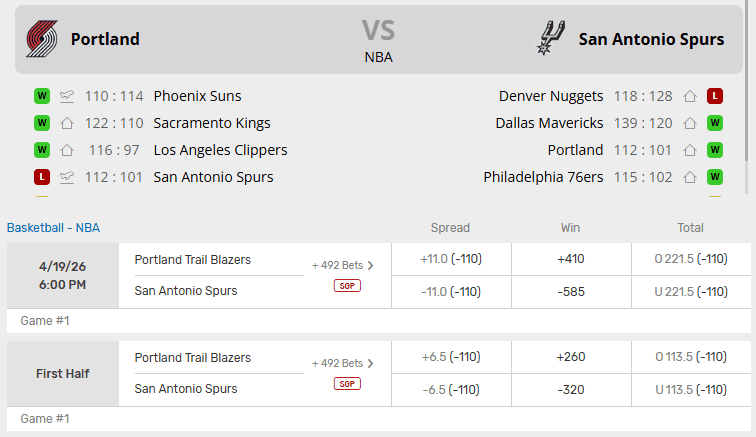Select Under 113.5 First Half total
Screen dimensions: 756x437
tap(690, 390)
